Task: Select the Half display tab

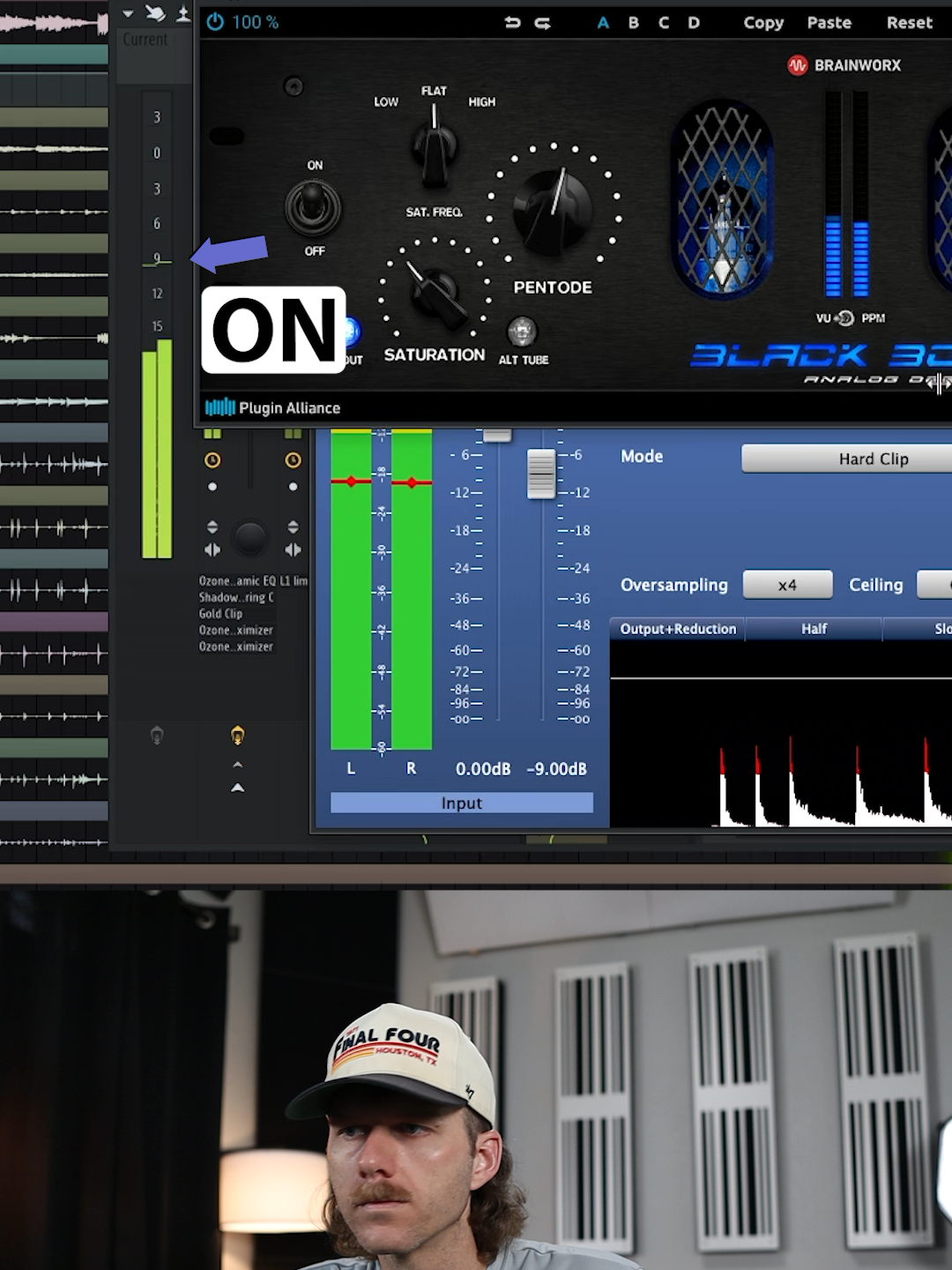Action: [x=814, y=629]
